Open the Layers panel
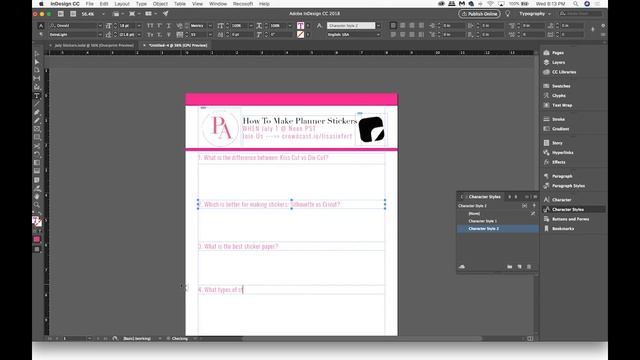This screenshot has width=640, height=360. click(x=558, y=62)
